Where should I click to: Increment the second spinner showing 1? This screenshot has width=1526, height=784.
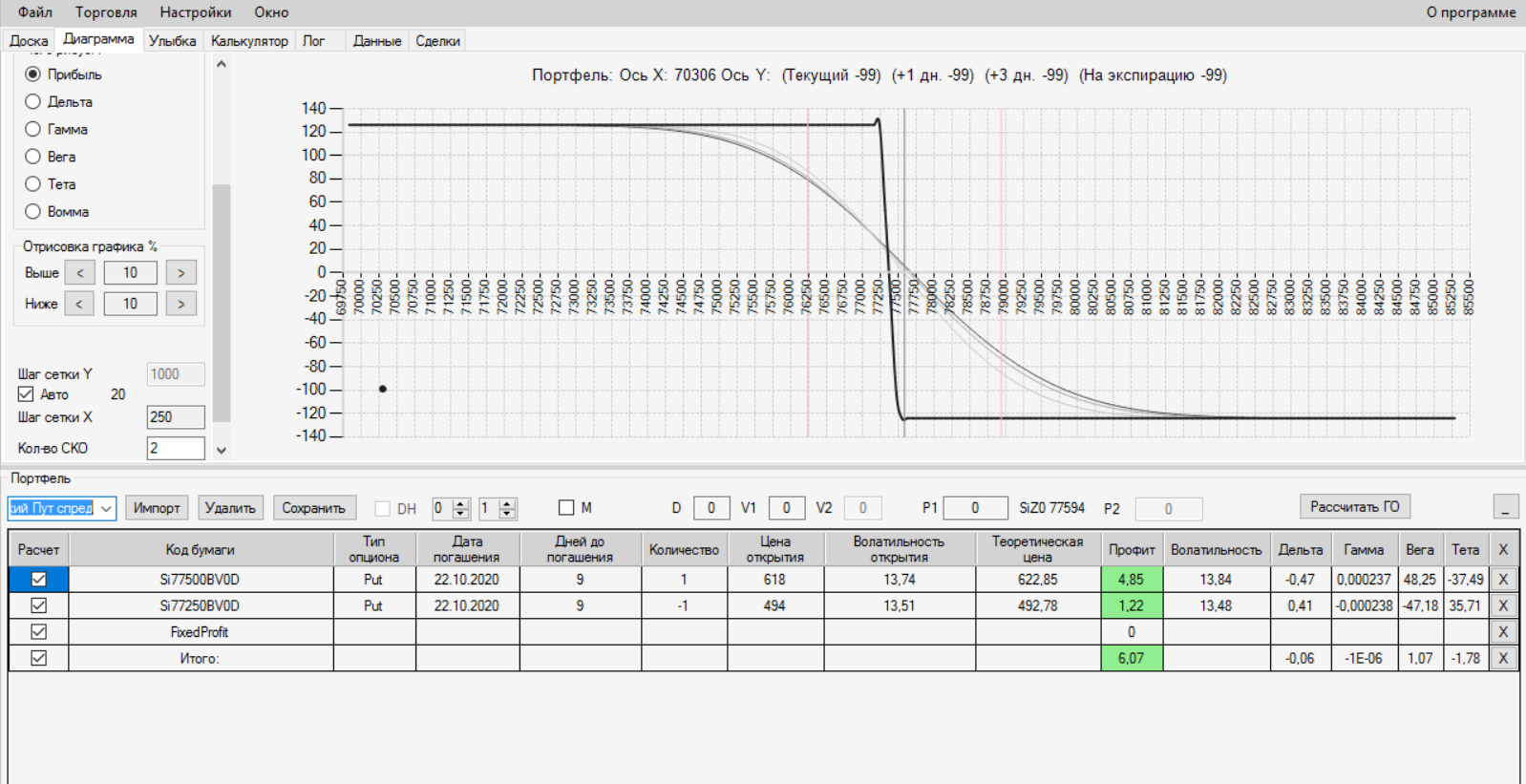click(x=508, y=503)
